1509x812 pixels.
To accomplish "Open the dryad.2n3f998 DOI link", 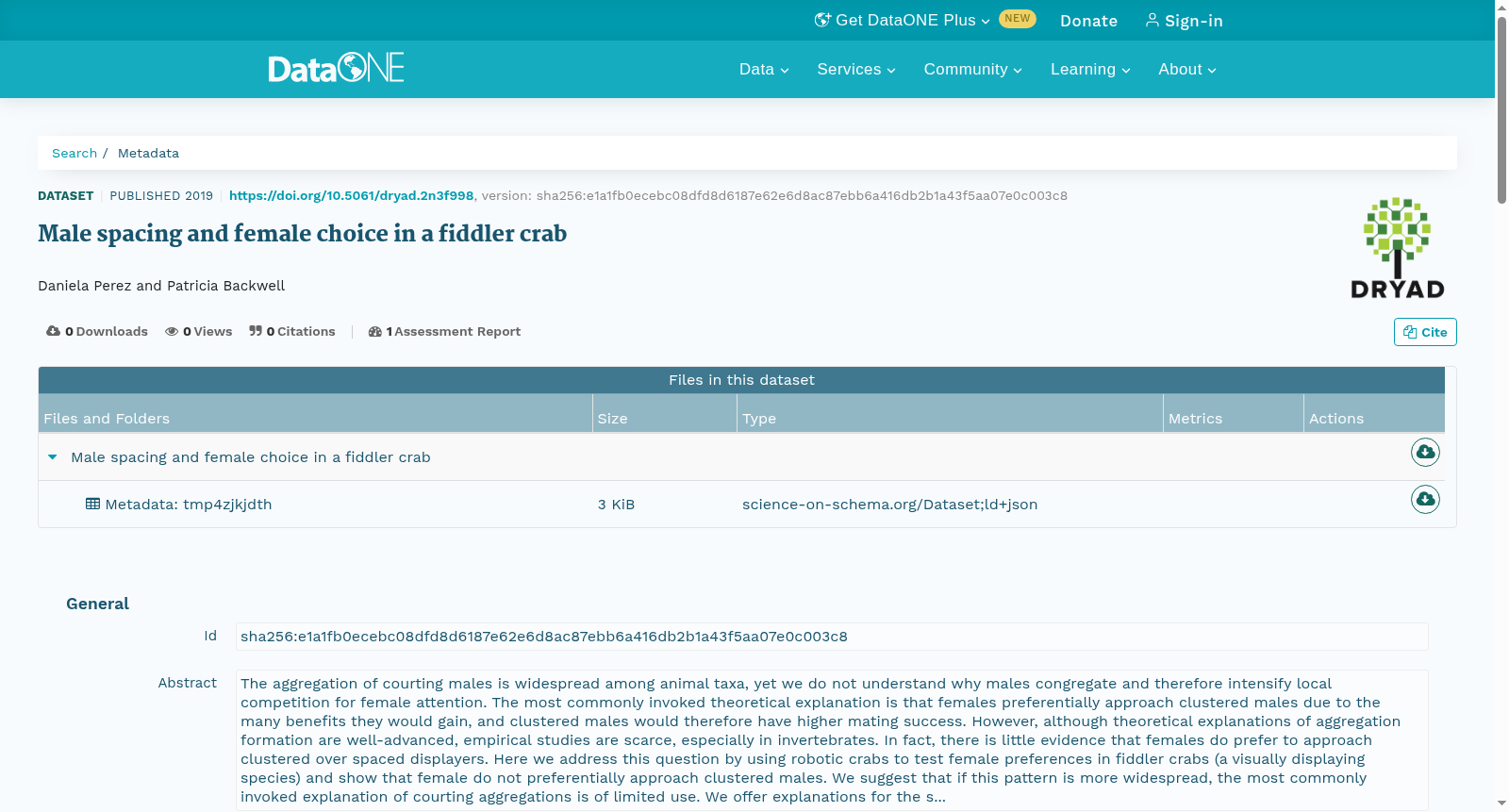I will coord(351,195).
